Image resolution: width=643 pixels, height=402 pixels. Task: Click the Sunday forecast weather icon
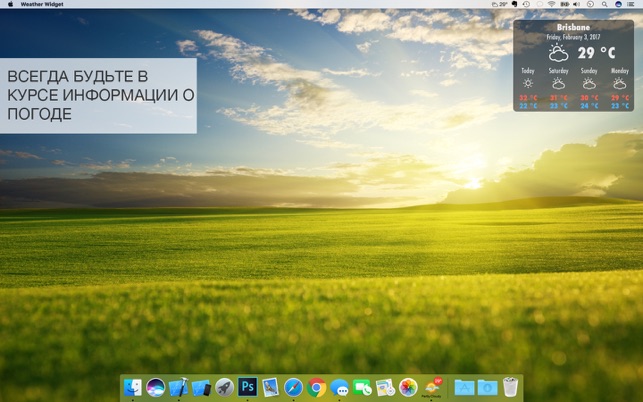[x=589, y=84]
